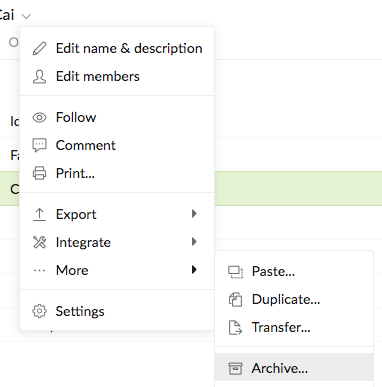Expand the Export submenu arrow

coord(194,214)
